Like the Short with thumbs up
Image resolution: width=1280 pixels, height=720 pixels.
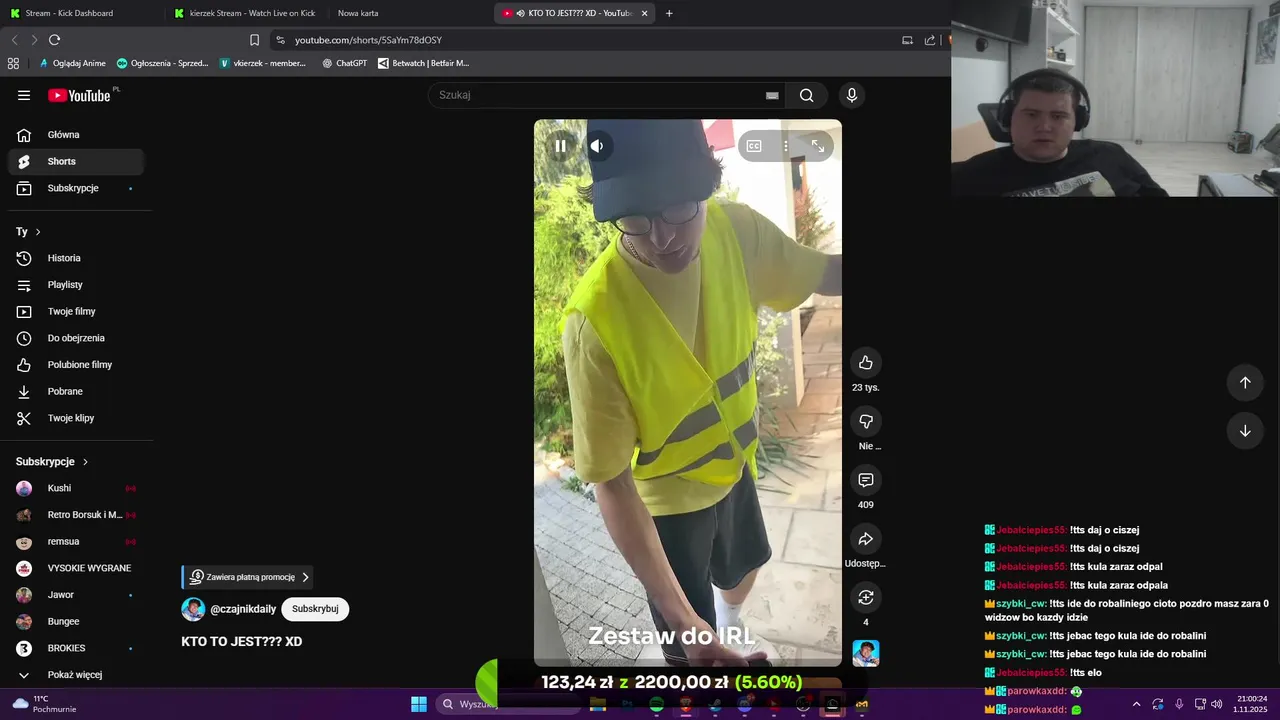(866, 363)
